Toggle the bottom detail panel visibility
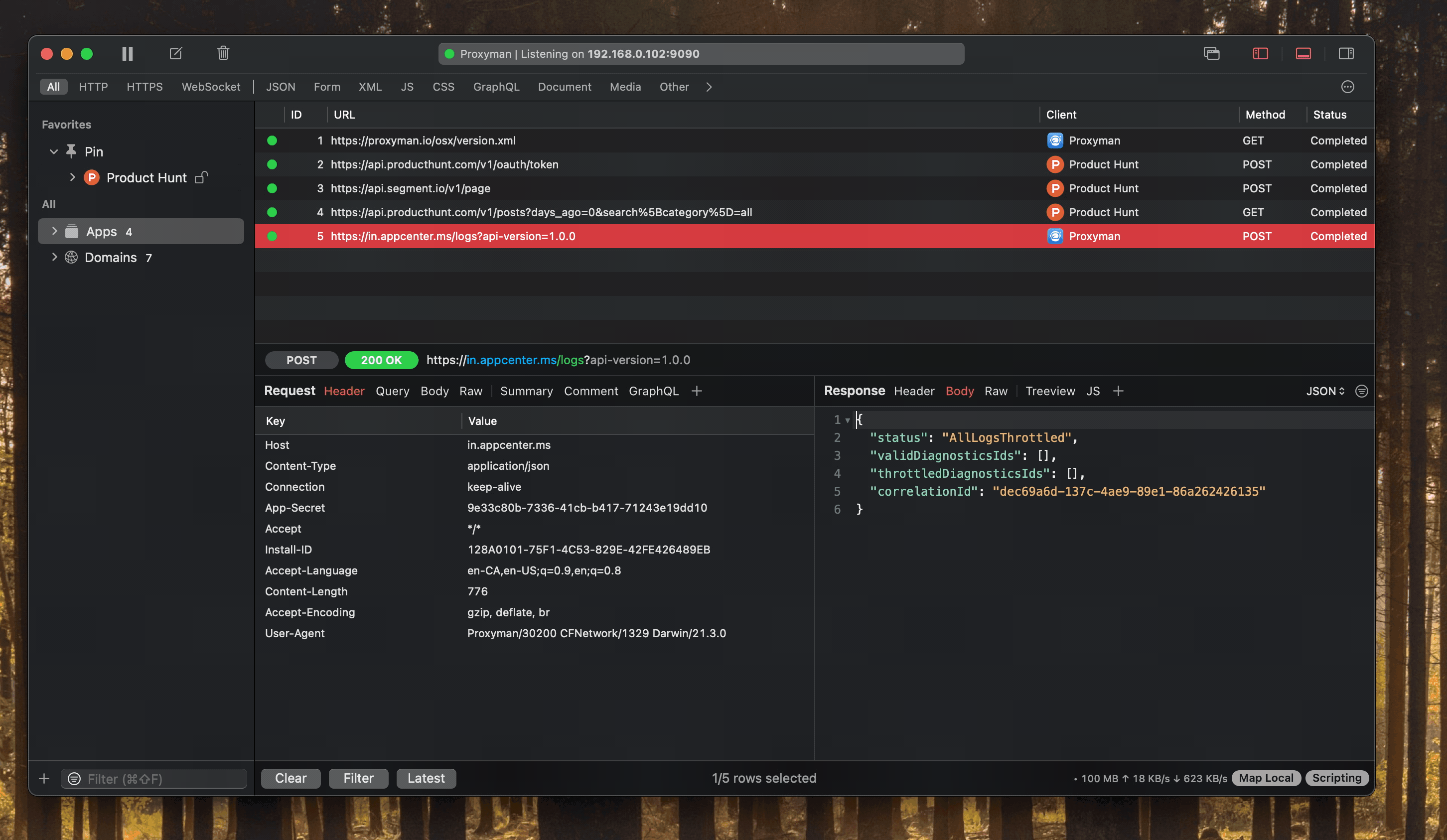The width and height of the screenshot is (1447, 840). click(x=1303, y=53)
